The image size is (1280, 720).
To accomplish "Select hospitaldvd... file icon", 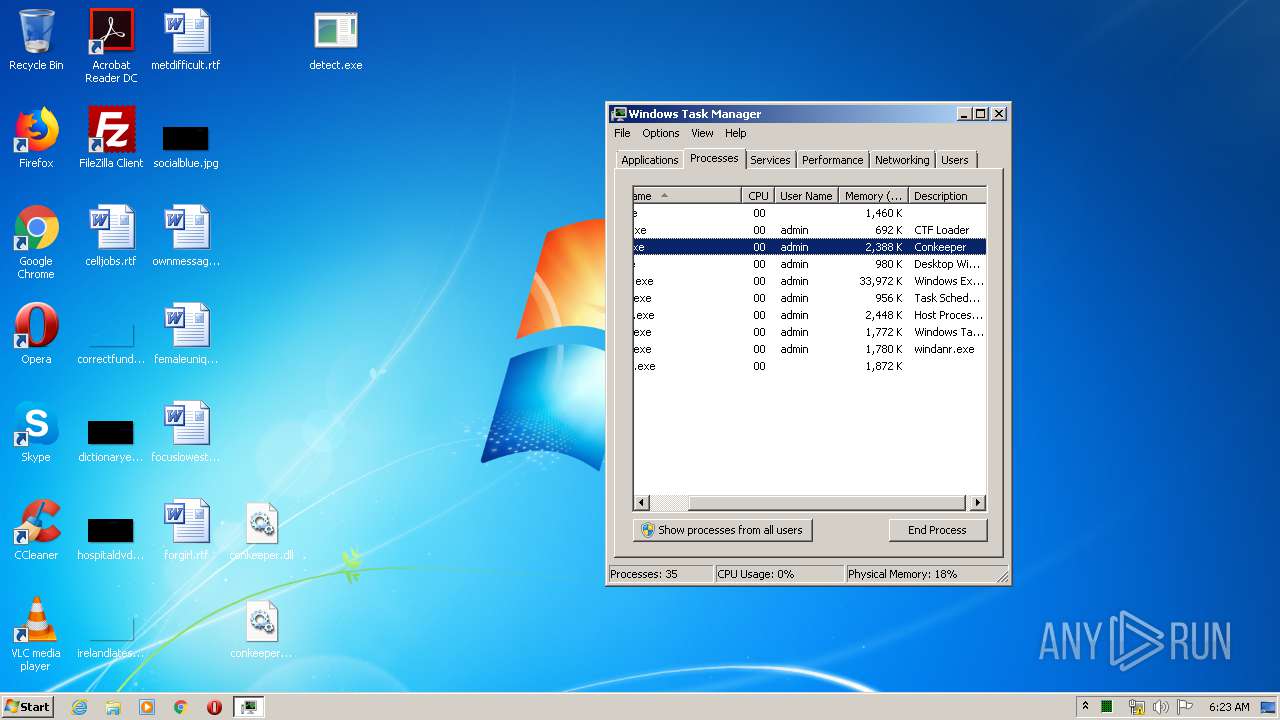I will coord(111,538).
